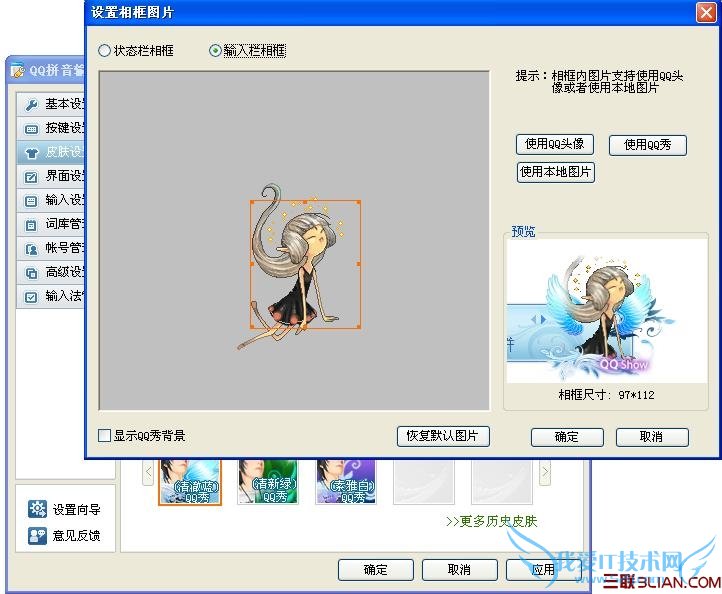This screenshot has width=722, height=594.
Task: Click the crop frame's right-middle handle
Action: click(x=359, y=264)
